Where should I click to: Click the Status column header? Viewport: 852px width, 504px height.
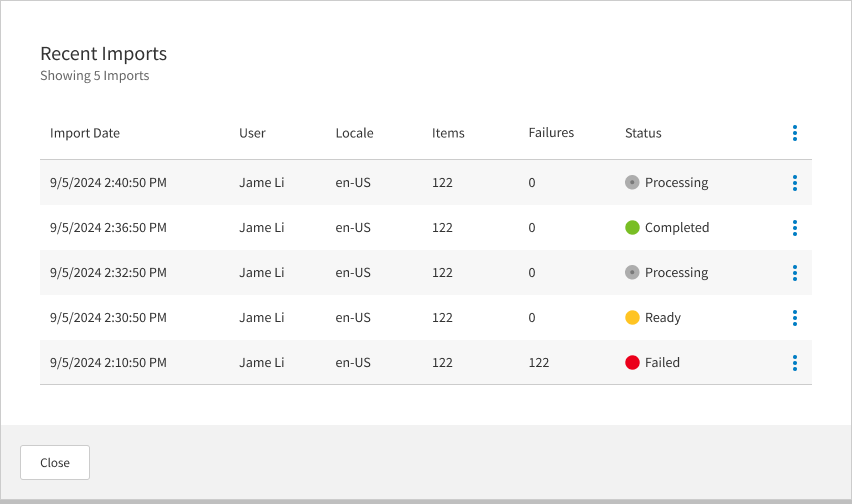(x=643, y=133)
